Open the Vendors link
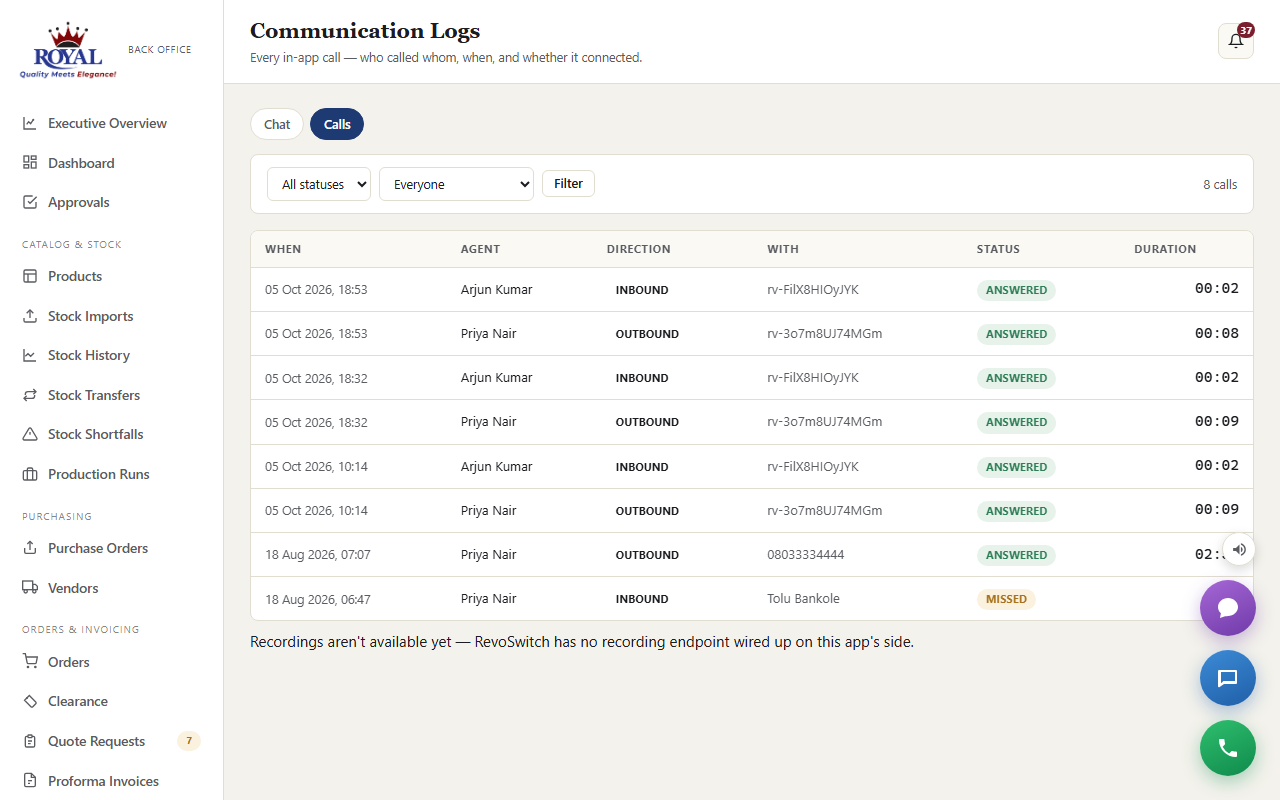 point(73,588)
